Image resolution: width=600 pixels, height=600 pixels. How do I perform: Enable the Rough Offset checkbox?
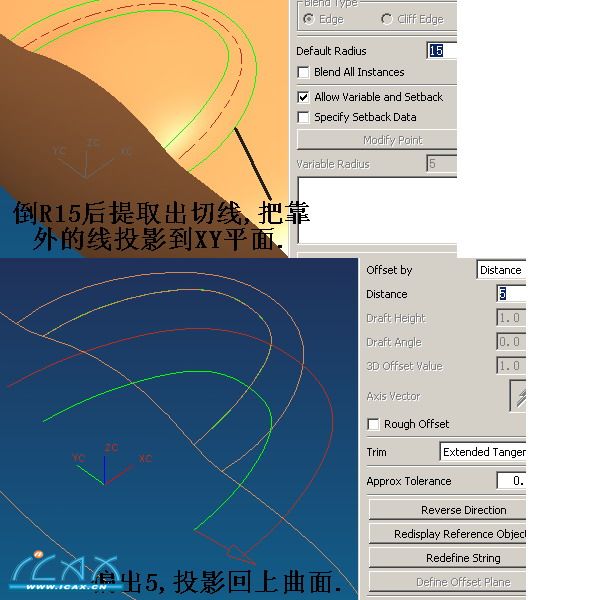click(373, 424)
